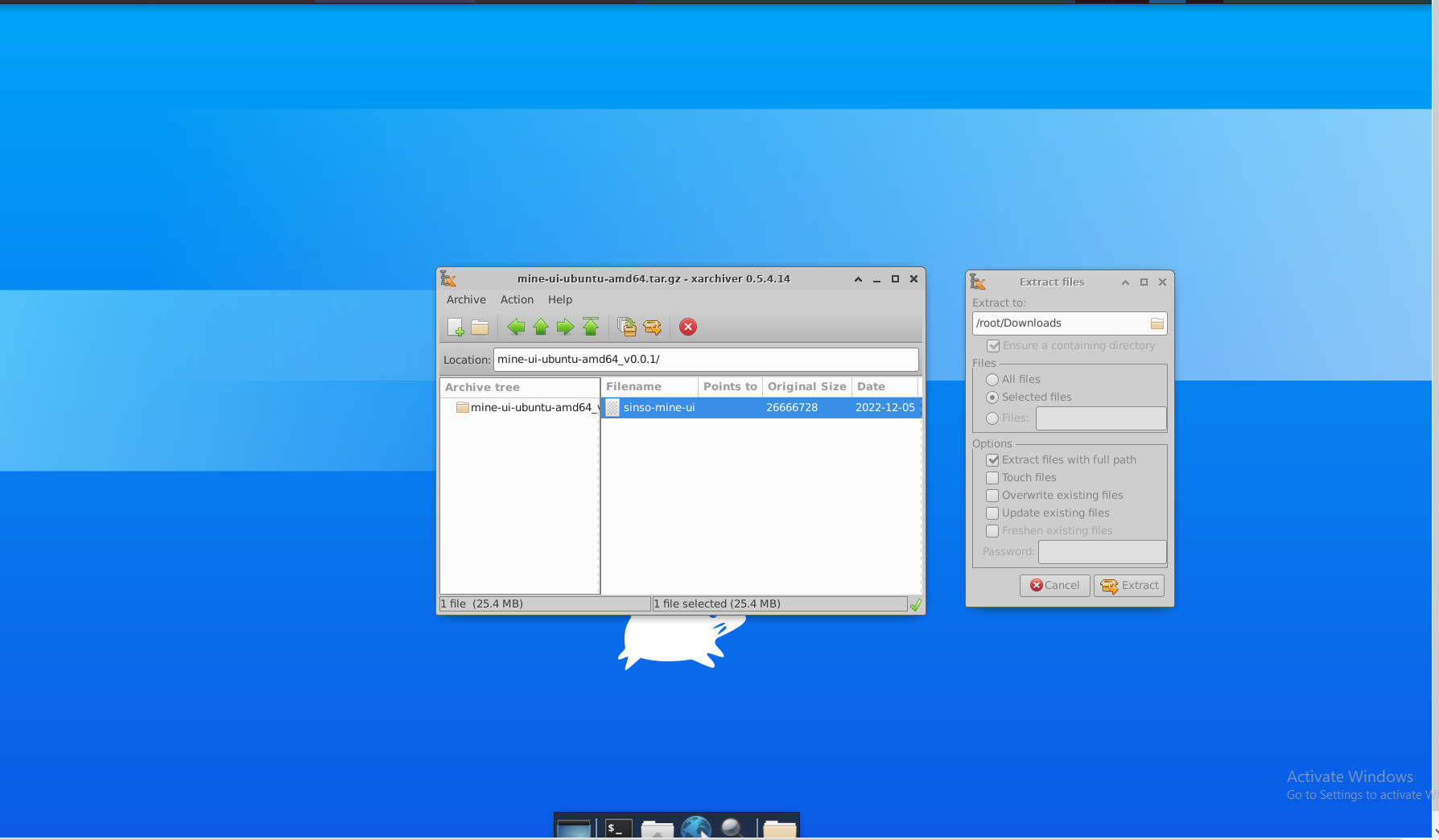
Task: Click the New archive toolbar icon
Action: tap(456, 327)
